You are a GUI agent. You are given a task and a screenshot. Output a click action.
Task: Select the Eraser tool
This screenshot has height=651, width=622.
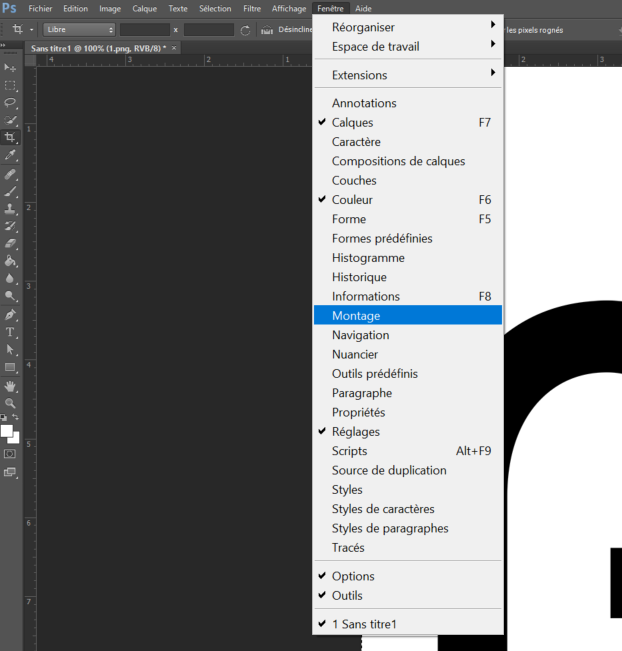coord(10,244)
